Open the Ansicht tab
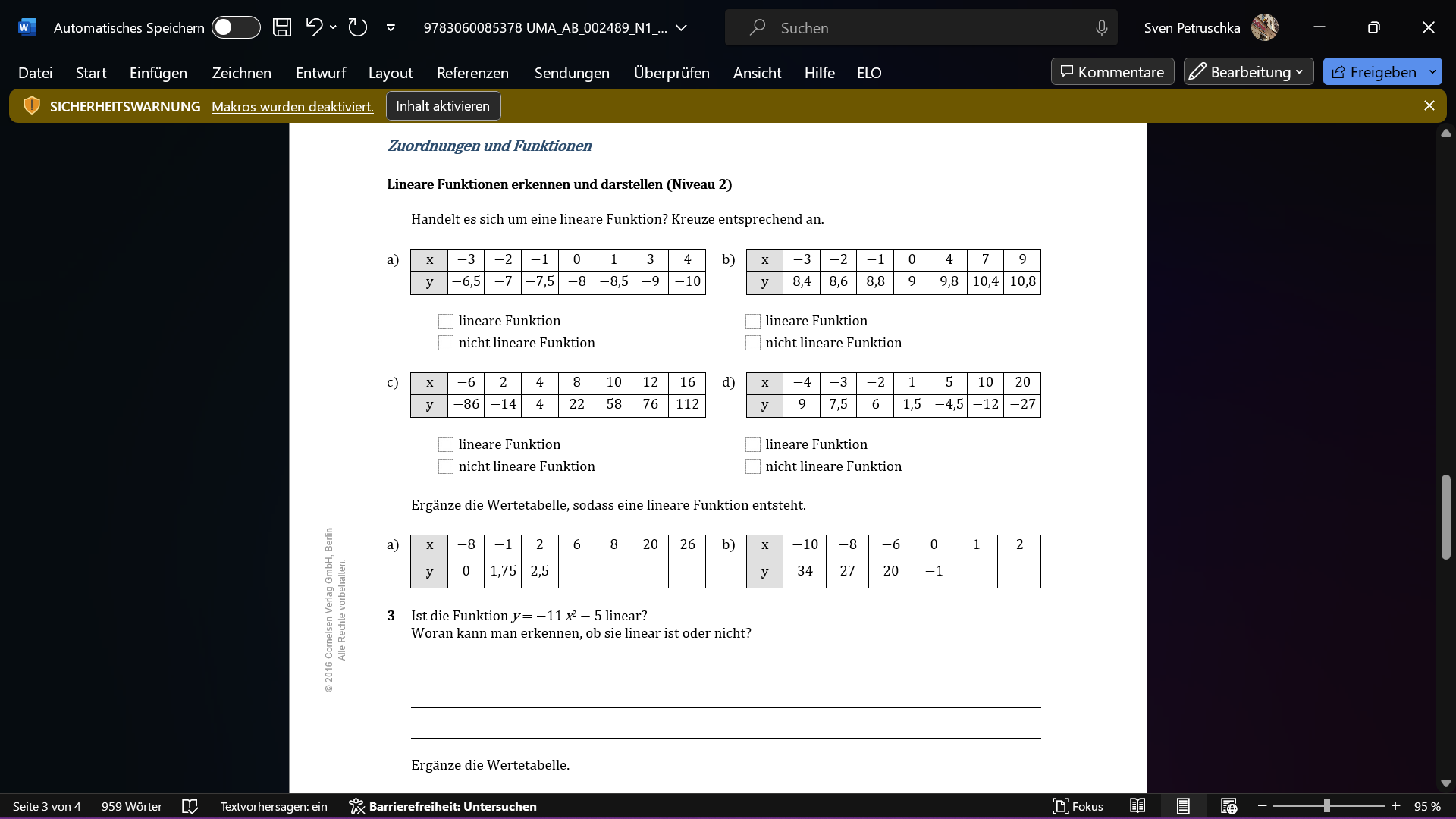This screenshot has width=1456, height=819. pyautogui.click(x=757, y=72)
